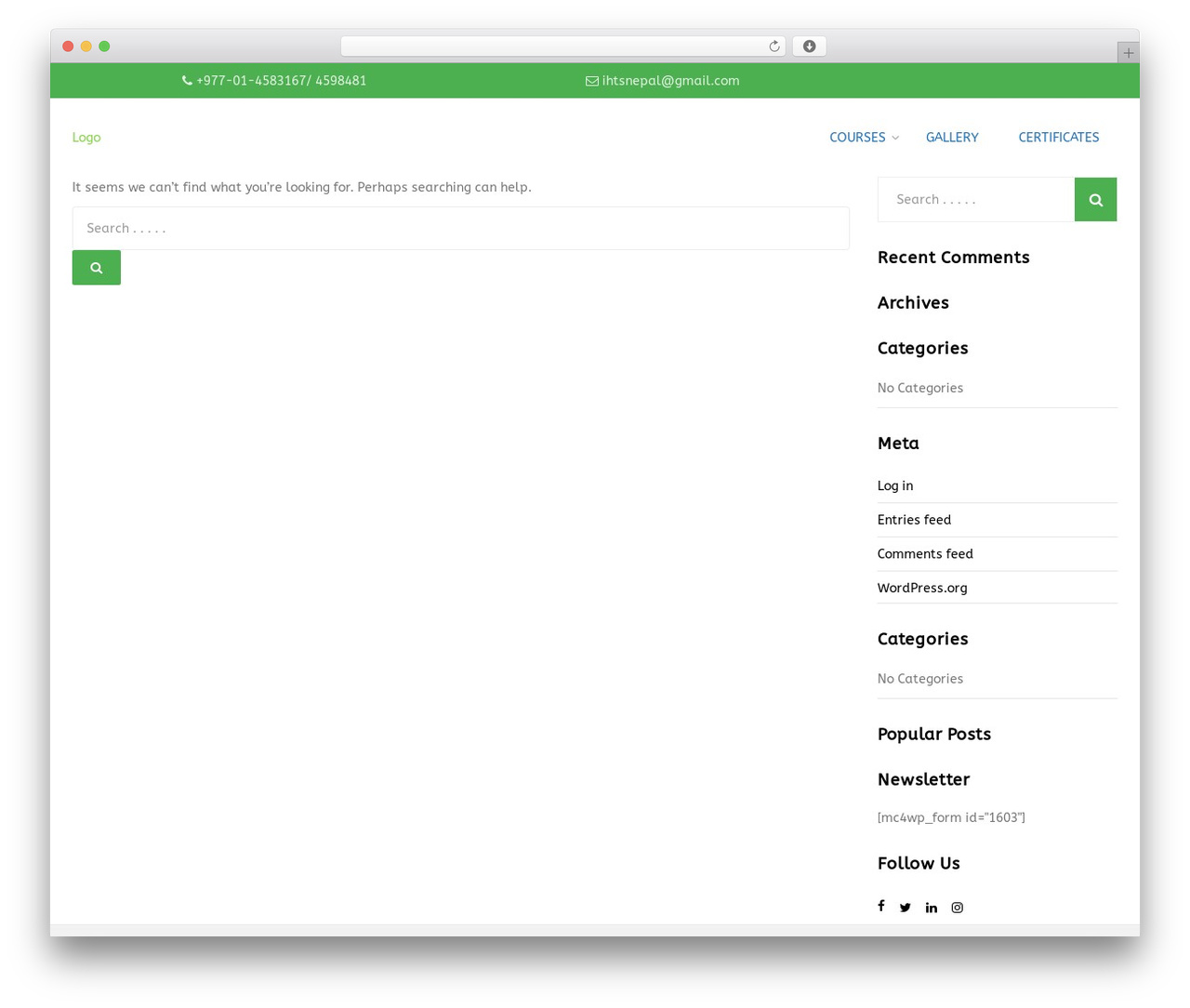
Task: Click the Follow Us heading
Action: pyautogui.click(x=919, y=864)
